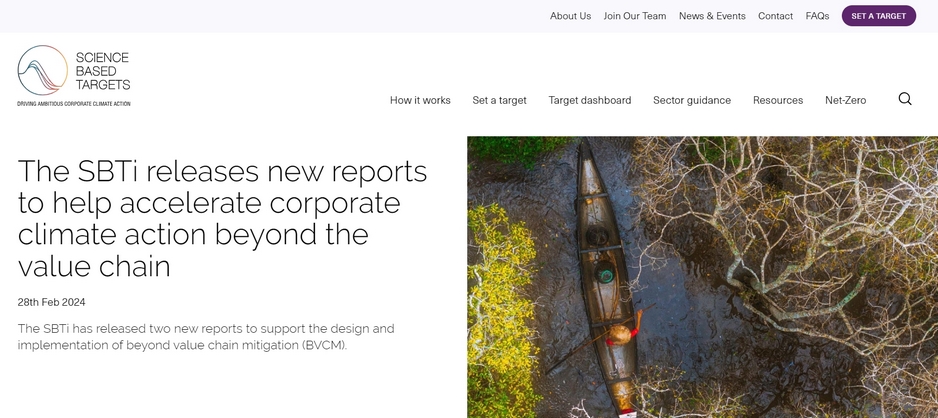Visit the Contact page

click(775, 16)
